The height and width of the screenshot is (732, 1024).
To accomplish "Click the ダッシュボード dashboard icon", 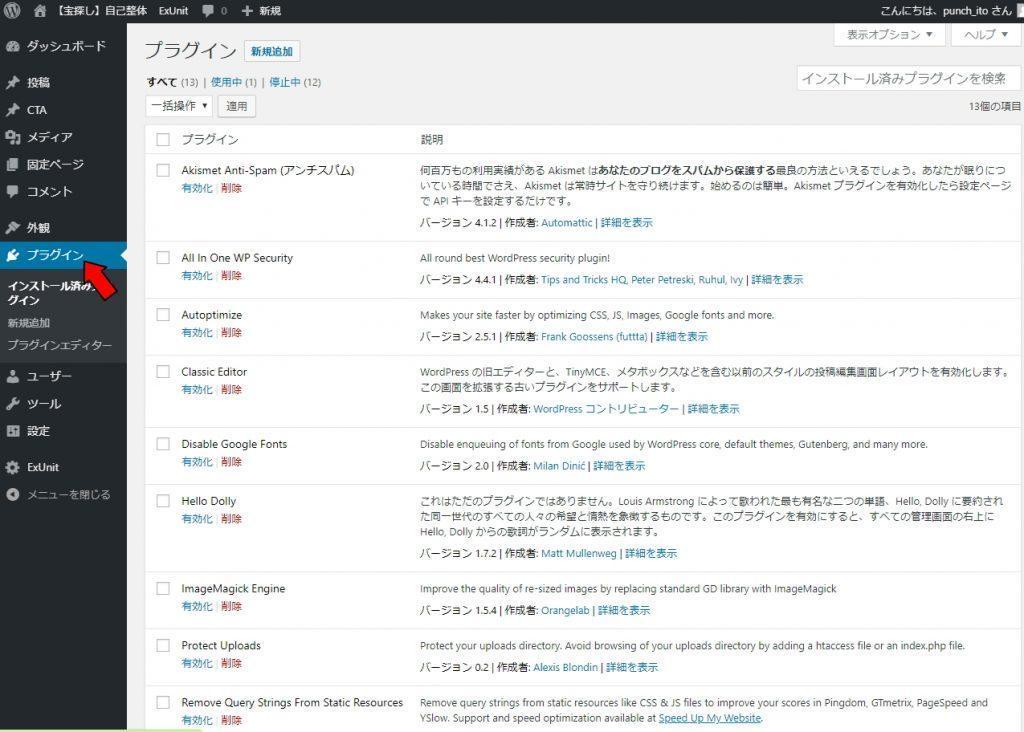I will coord(12,46).
